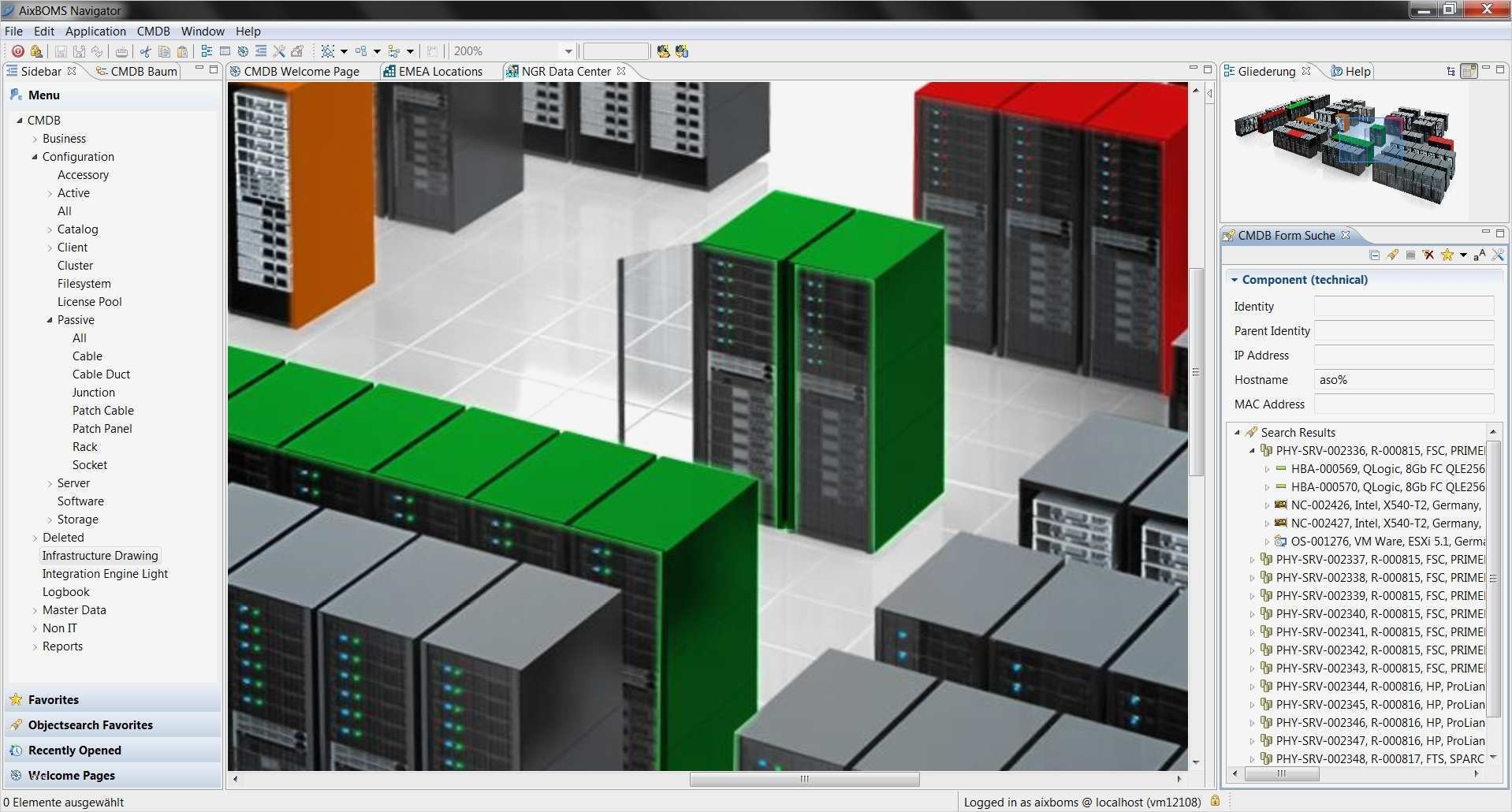This screenshot has width=1512, height=812.
Task: Switch to the CMDB Baum tab
Action: pyautogui.click(x=136, y=71)
